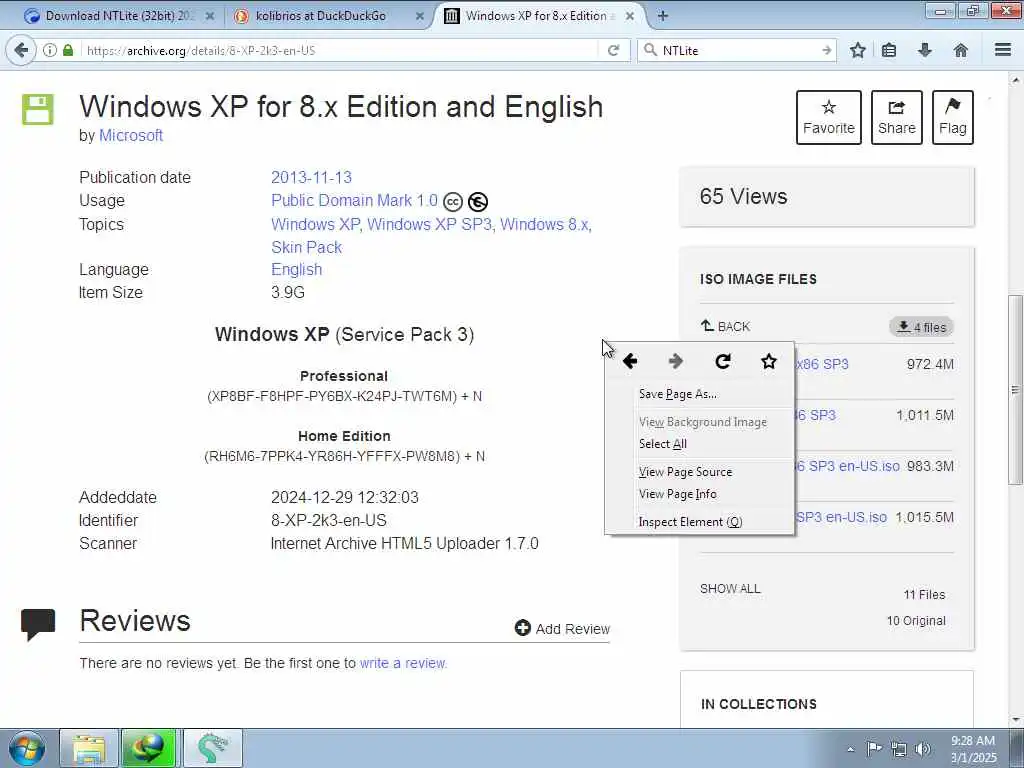Show bookmarks list icon
Image resolution: width=1024 pixels, height=768 pixels.
point(889,50)
